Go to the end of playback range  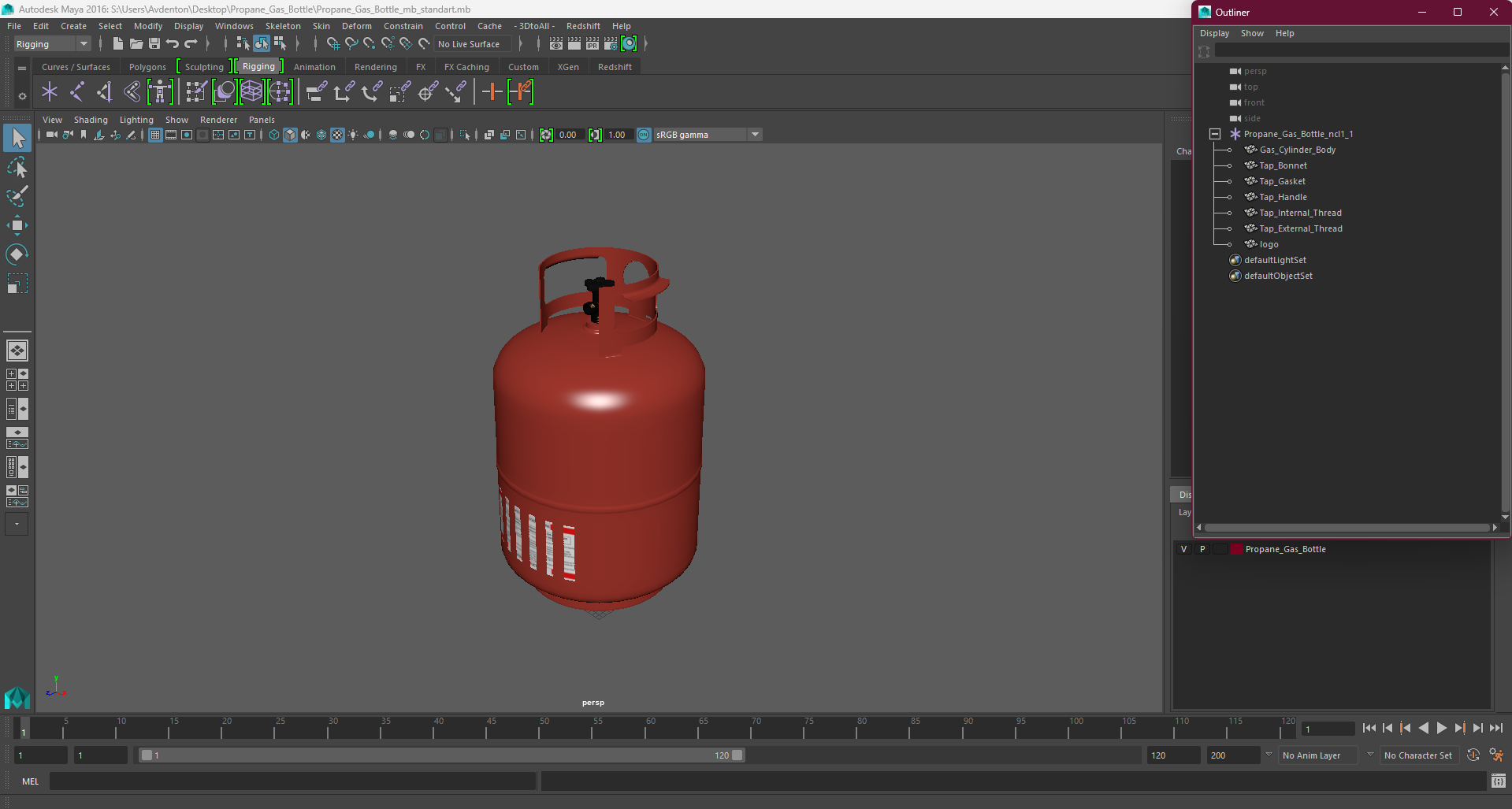[1496, 728]
